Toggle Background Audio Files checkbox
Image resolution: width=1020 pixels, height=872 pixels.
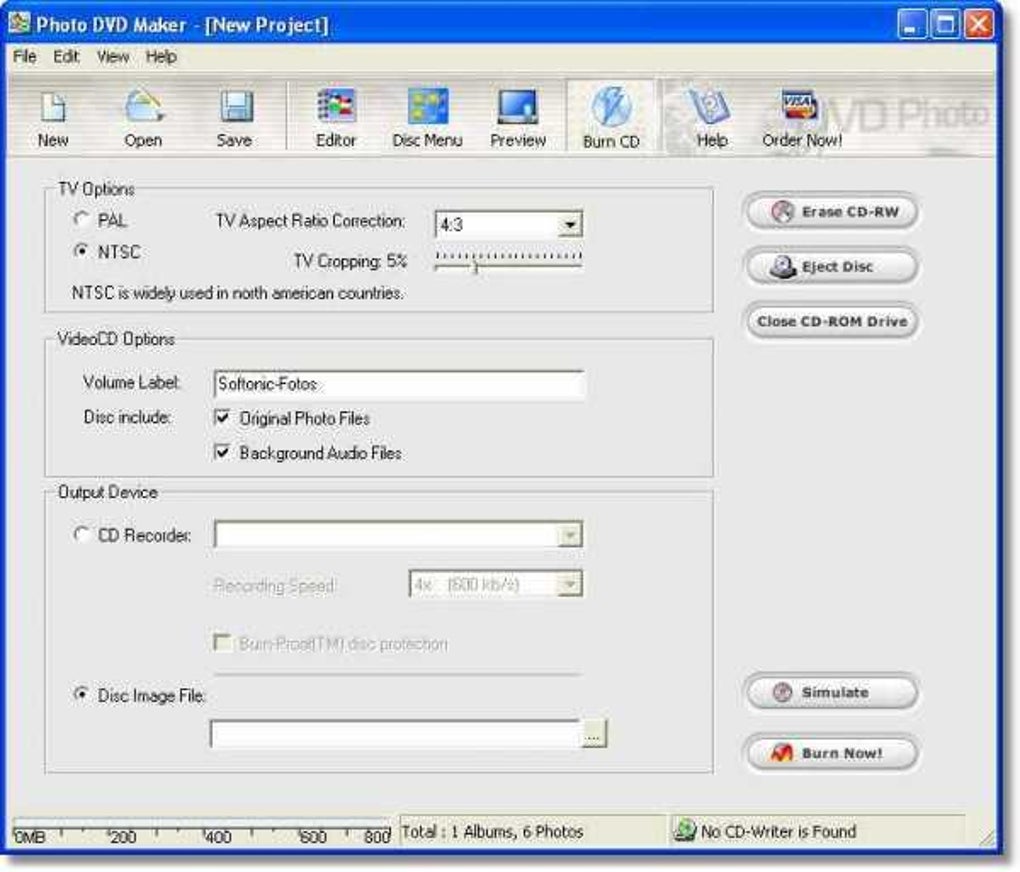point(222,452)
